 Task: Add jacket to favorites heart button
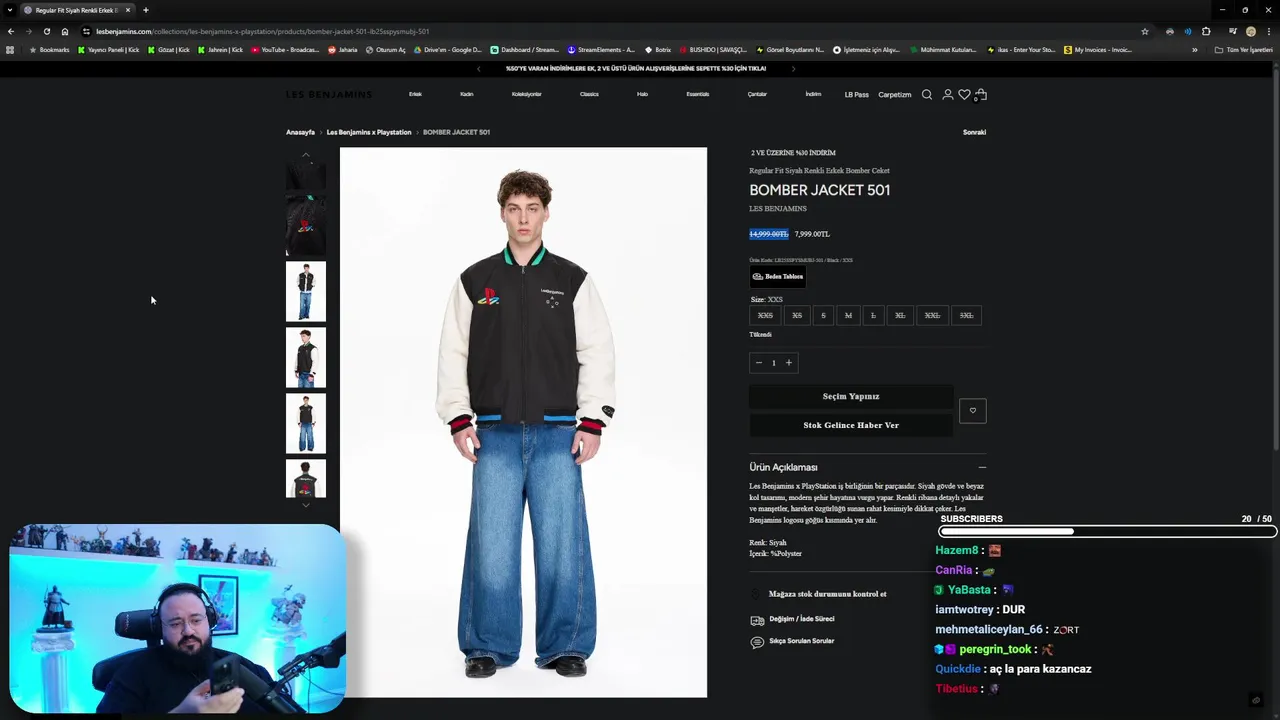coord(972,410)
